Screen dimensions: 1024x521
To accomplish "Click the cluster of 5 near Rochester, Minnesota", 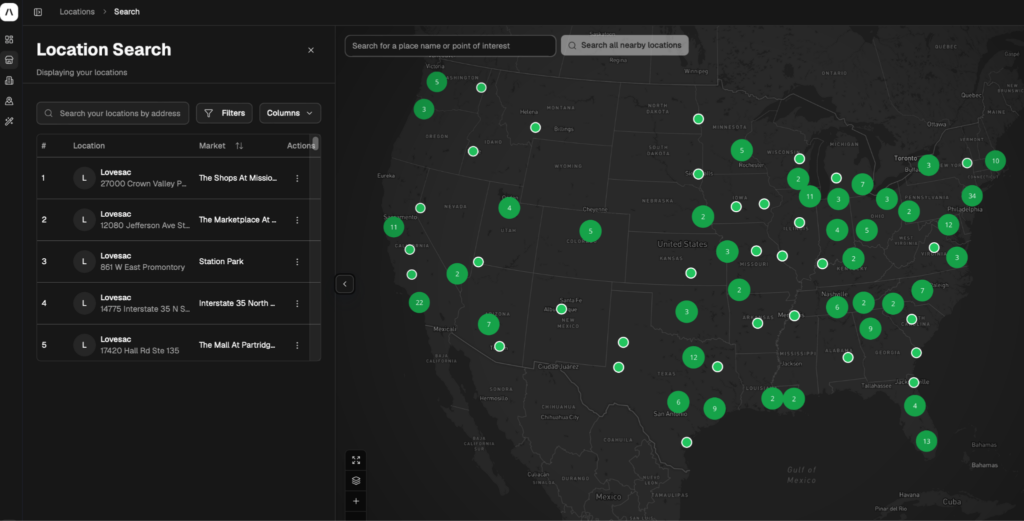I will 741,151.
